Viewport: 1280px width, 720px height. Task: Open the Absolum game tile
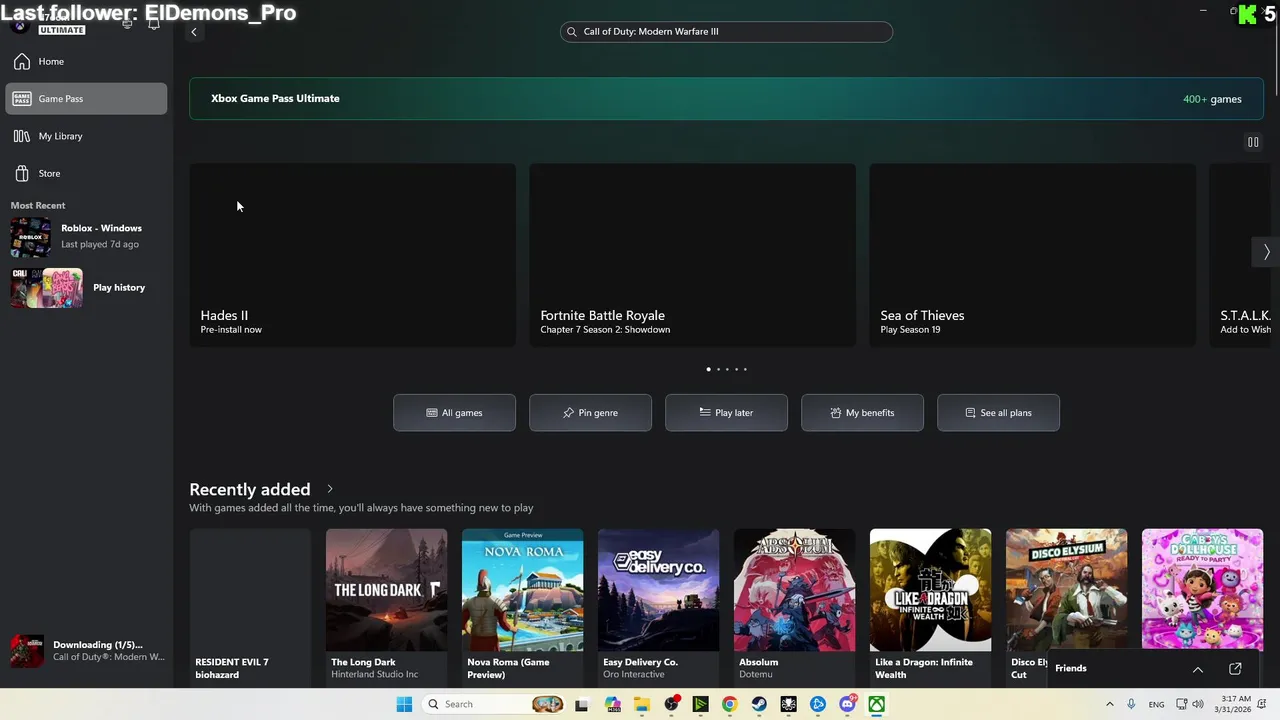(794, 607)
